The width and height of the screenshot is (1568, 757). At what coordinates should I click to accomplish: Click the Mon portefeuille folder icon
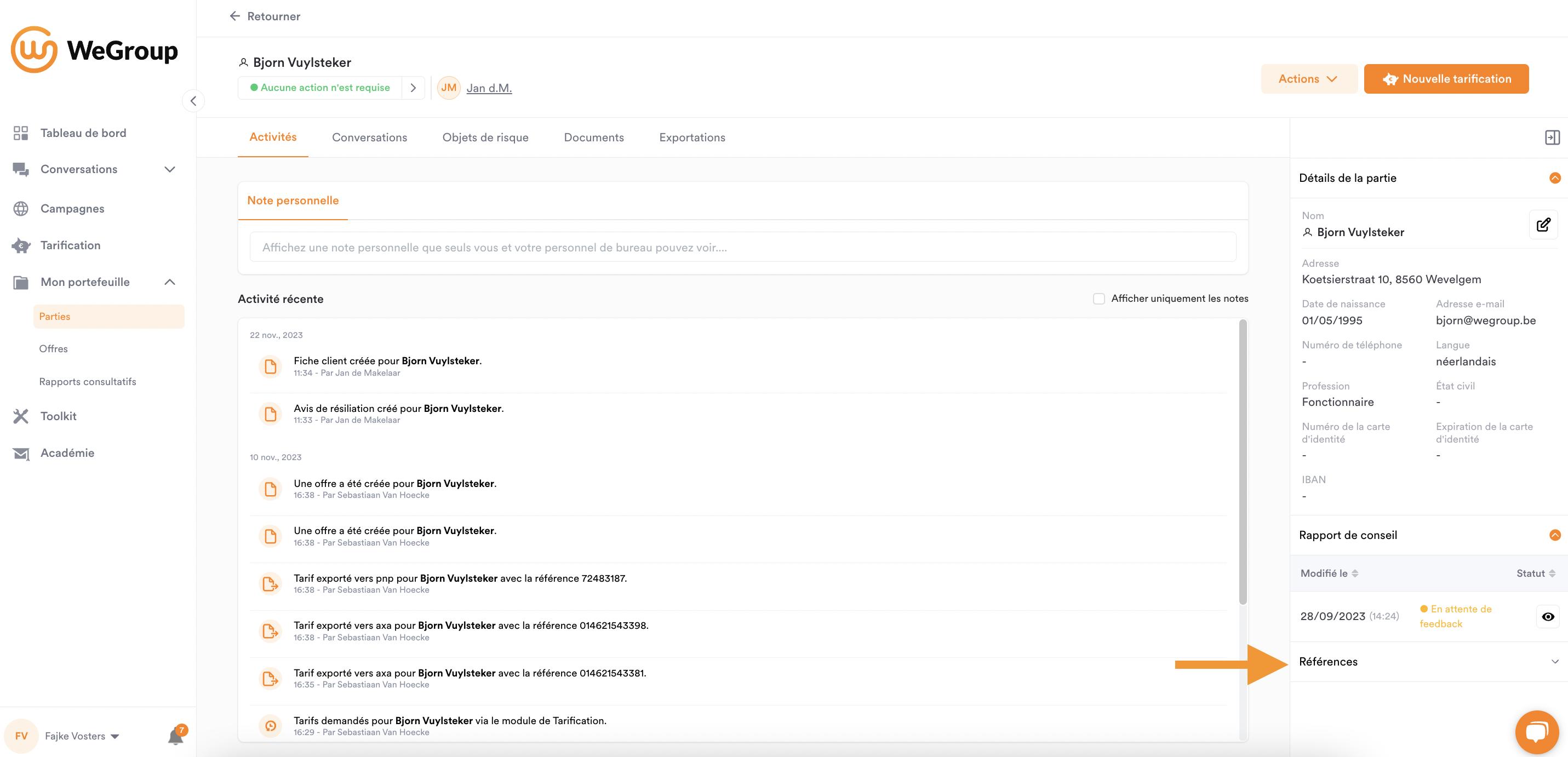(21, 282)
